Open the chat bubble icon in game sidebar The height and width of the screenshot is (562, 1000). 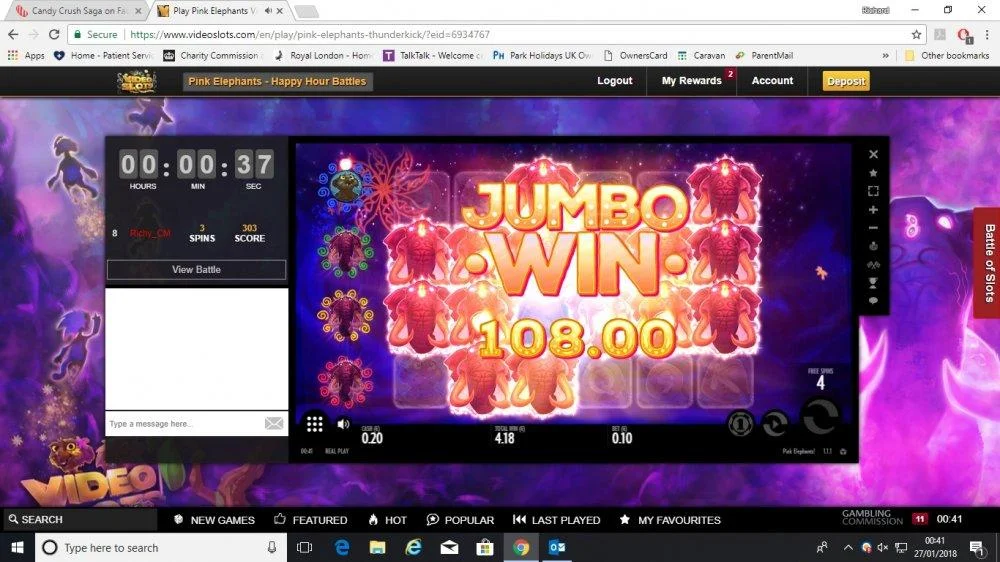pyautogui.click(x=873, y=300)
